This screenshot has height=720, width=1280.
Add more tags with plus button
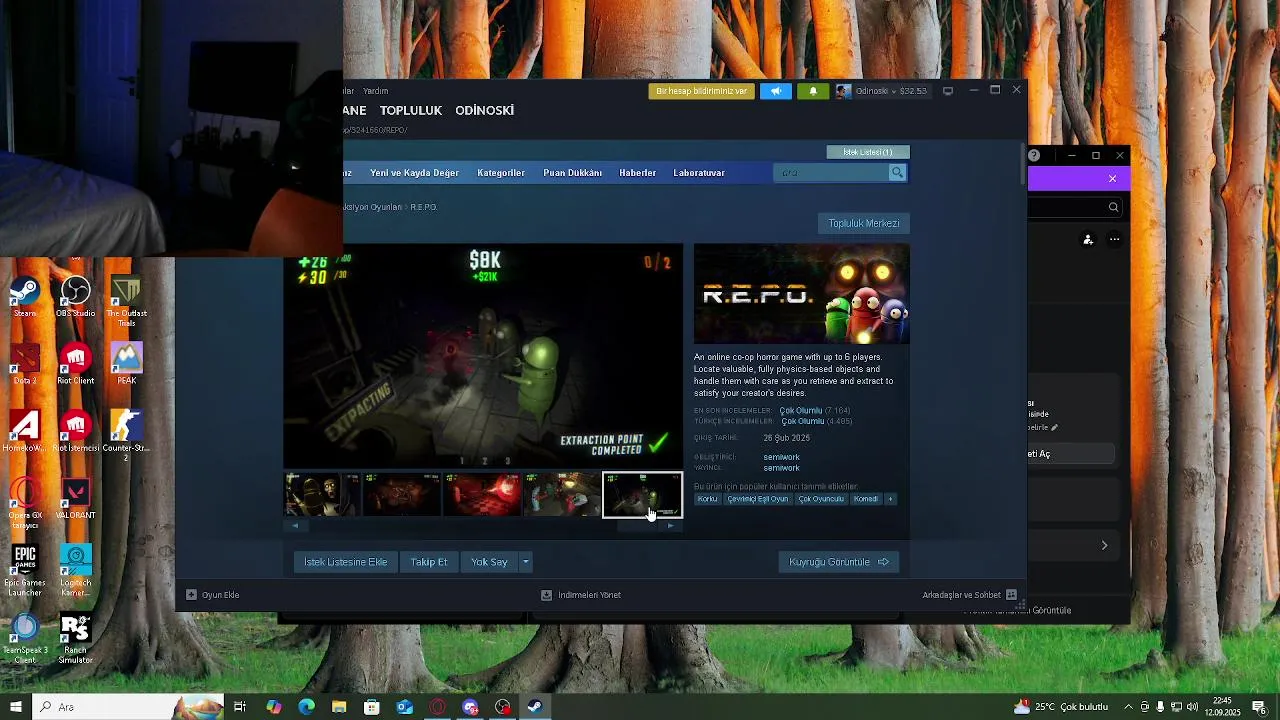890,499
